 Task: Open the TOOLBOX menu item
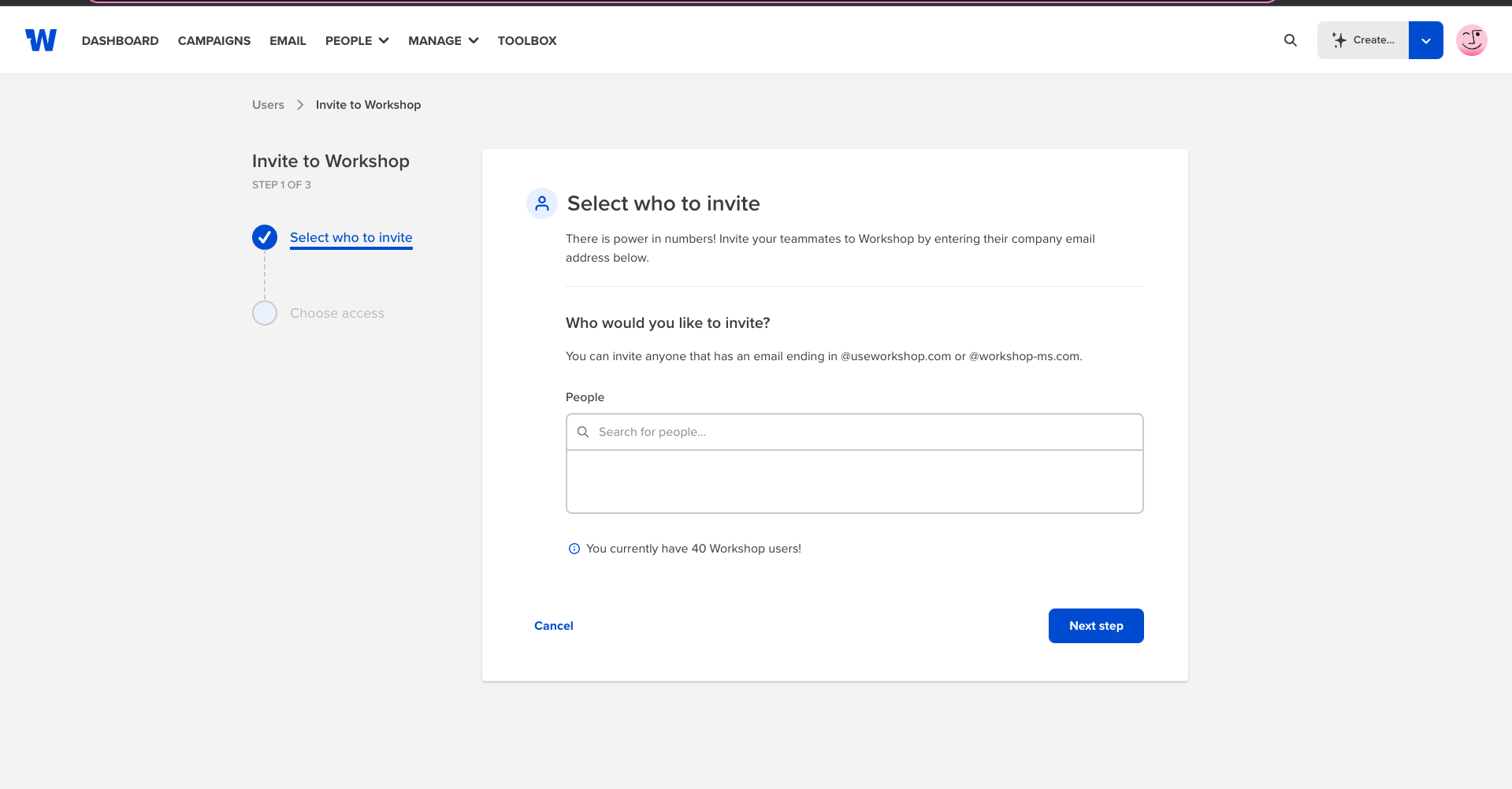(527, 41)
